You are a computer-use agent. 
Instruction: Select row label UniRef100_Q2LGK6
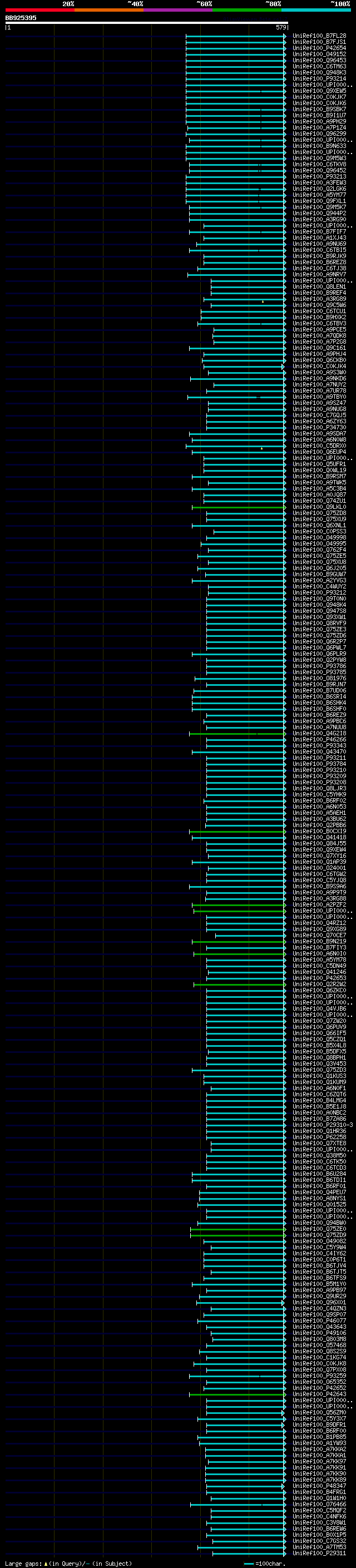pos(319,189)
